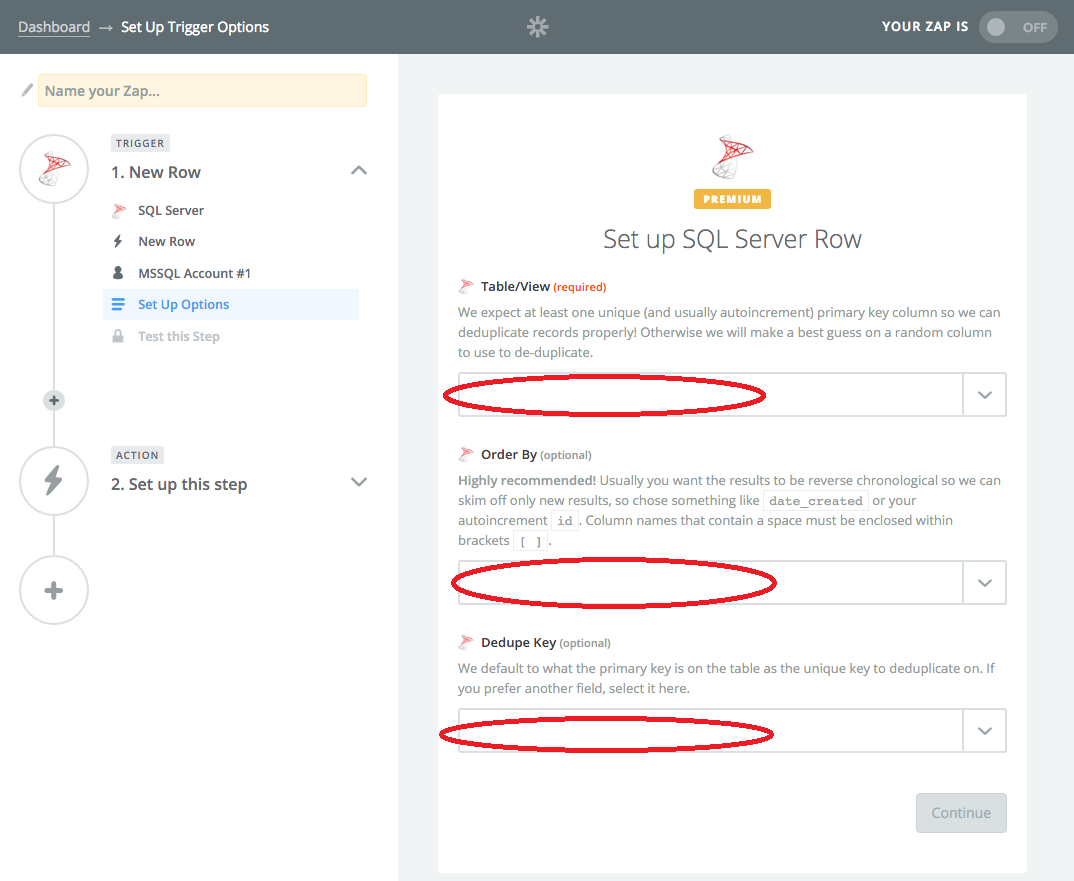Viewport: 1074px width, 881px height.
Task: Toggle the Zap ON/OFF switch
Action: tap(1018, 27)
